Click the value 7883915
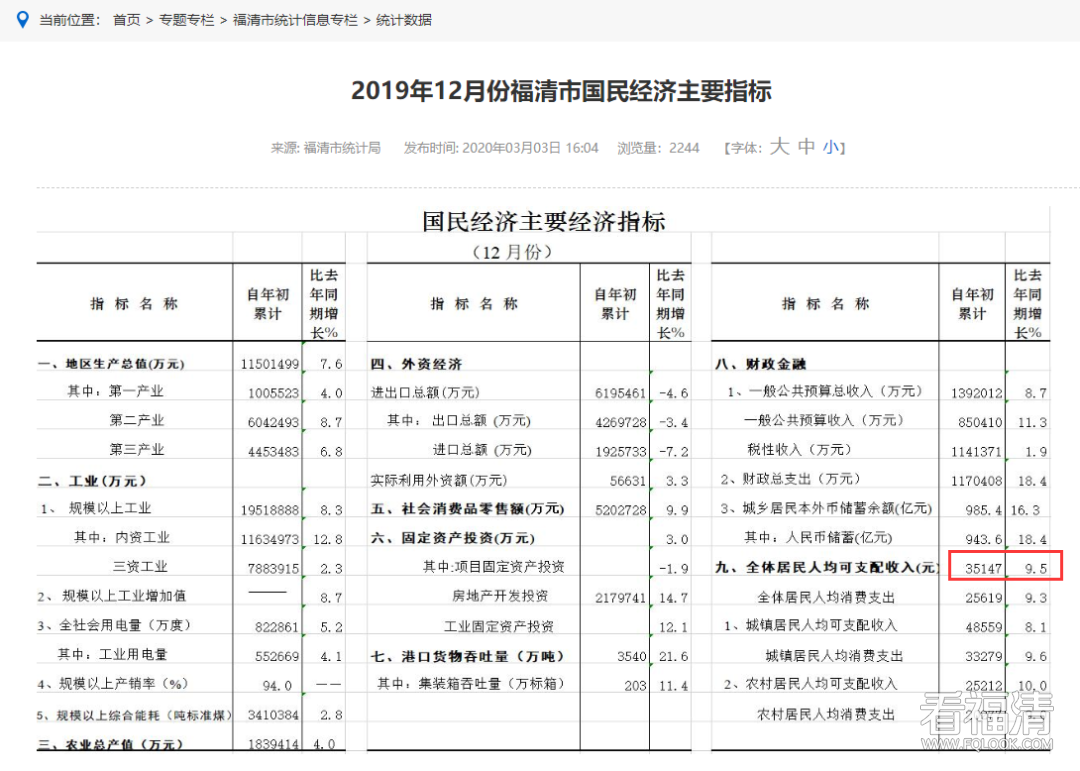The width and height of the screenshot is (1080, 771). pos(273,568)
